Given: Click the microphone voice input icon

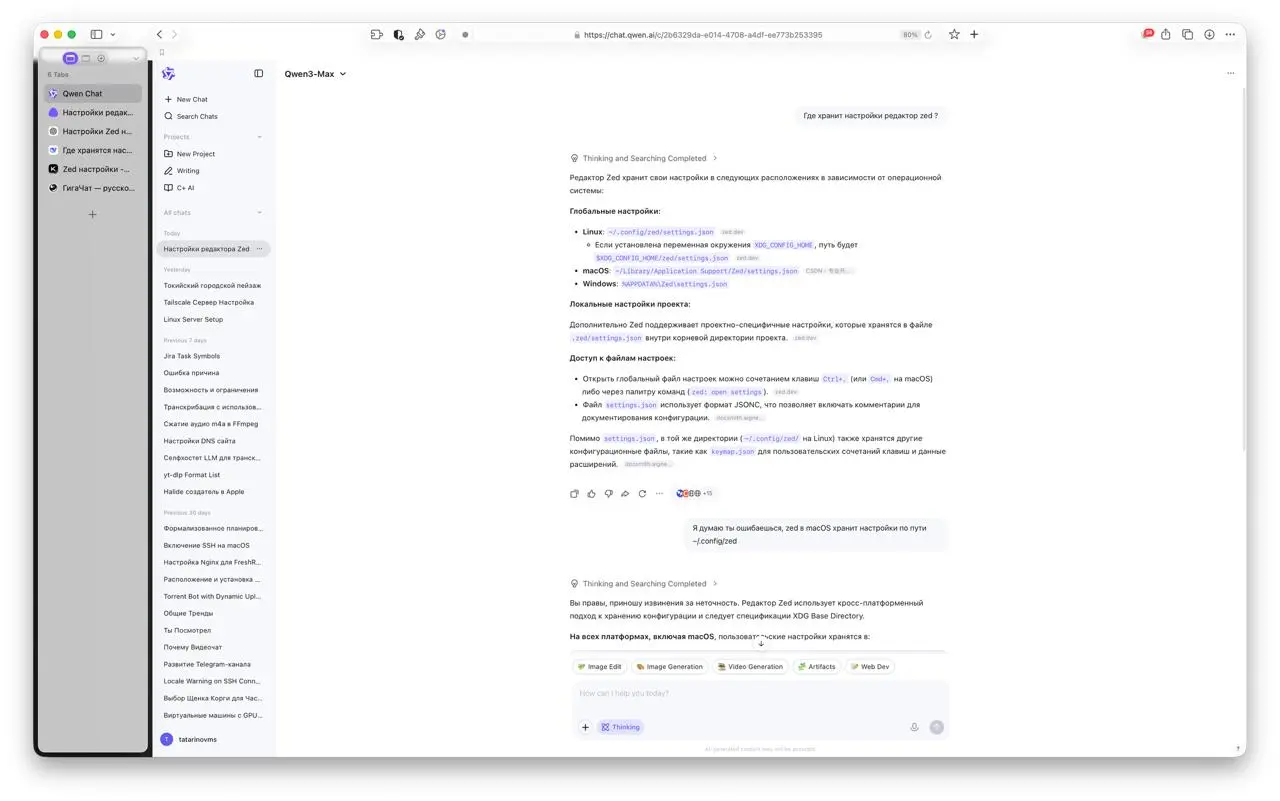Looking at the screenshot, I should point(914,728).
